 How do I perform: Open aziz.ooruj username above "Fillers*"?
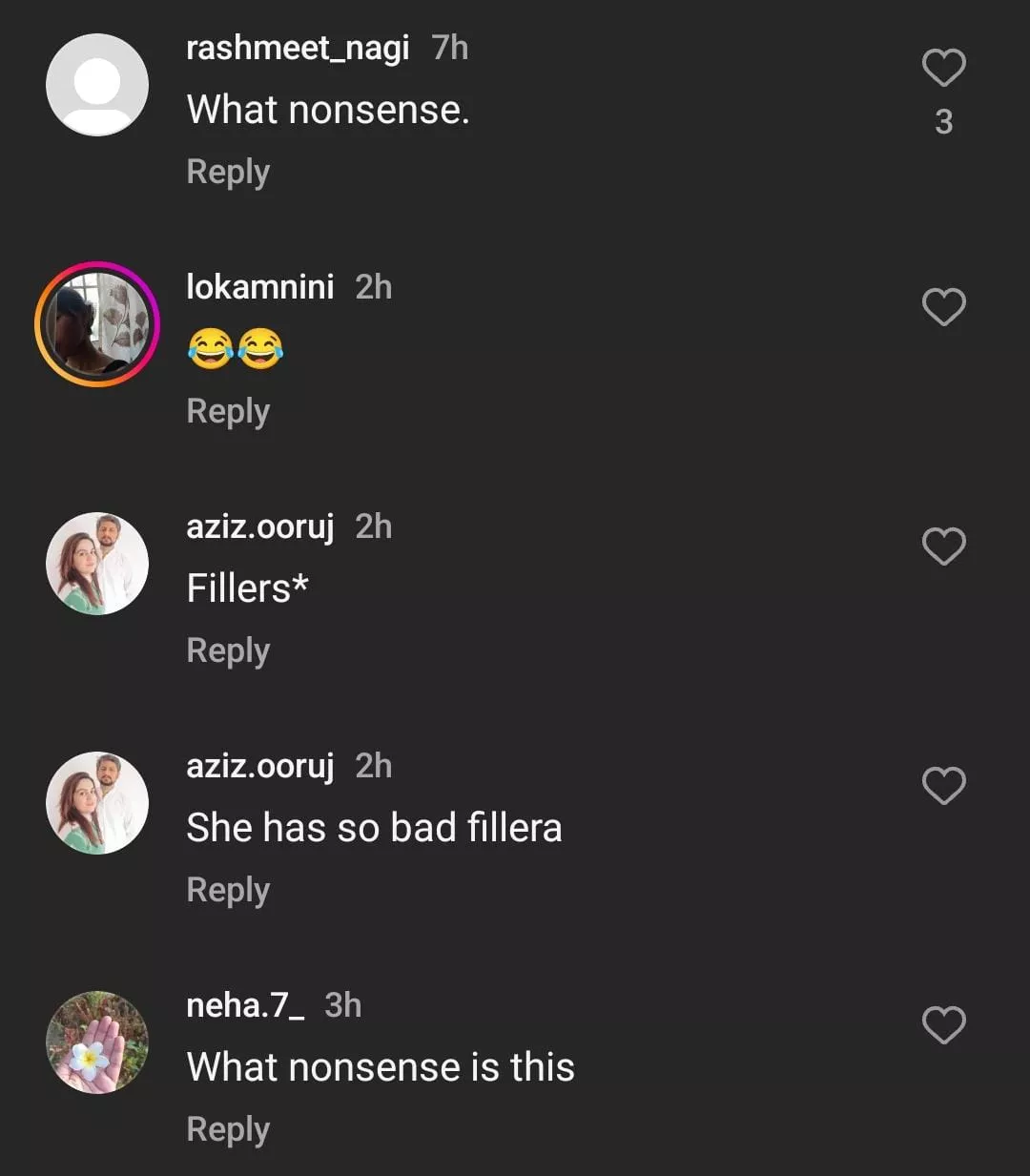(x=259, y=526)
